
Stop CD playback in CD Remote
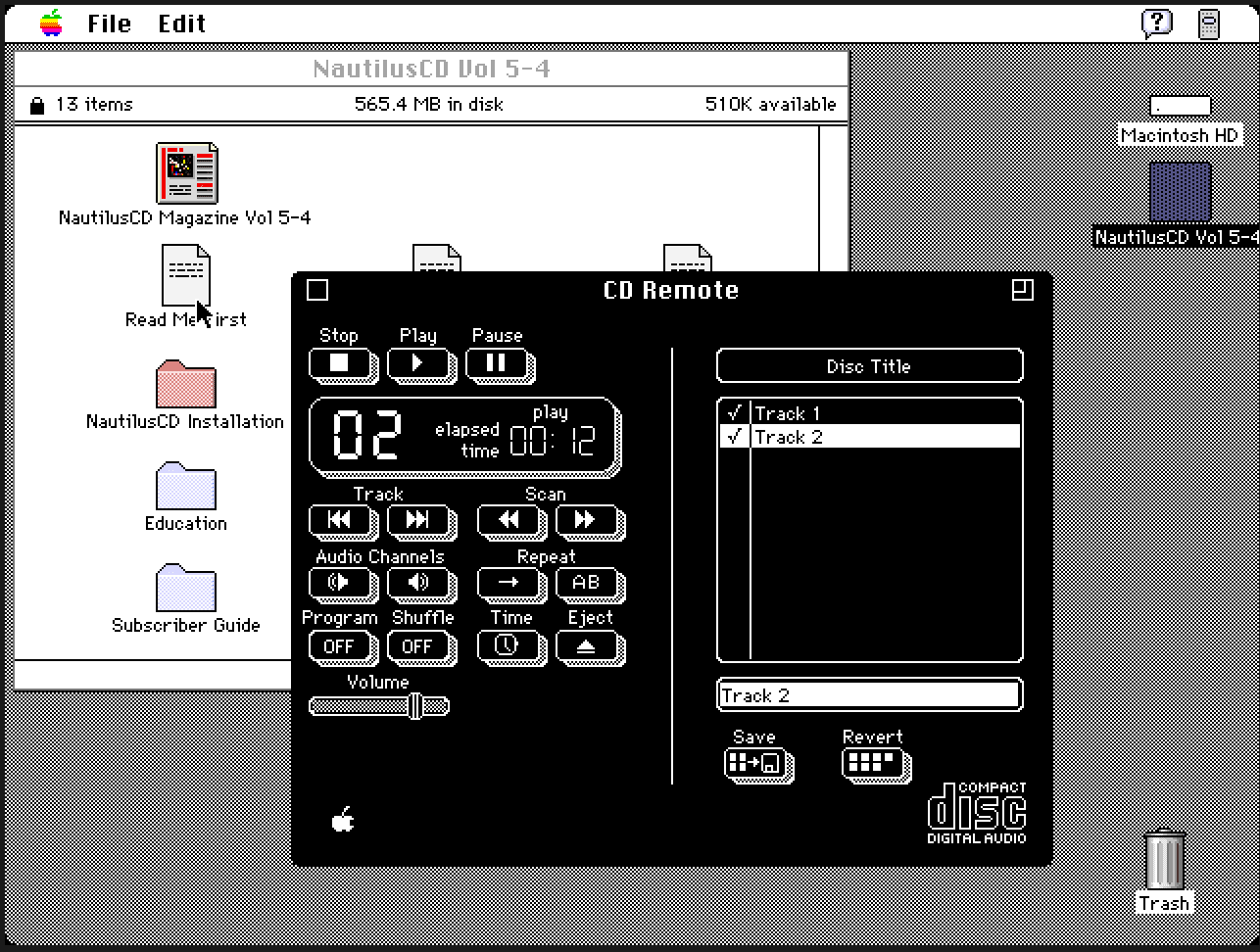click(x=342, y=364)
